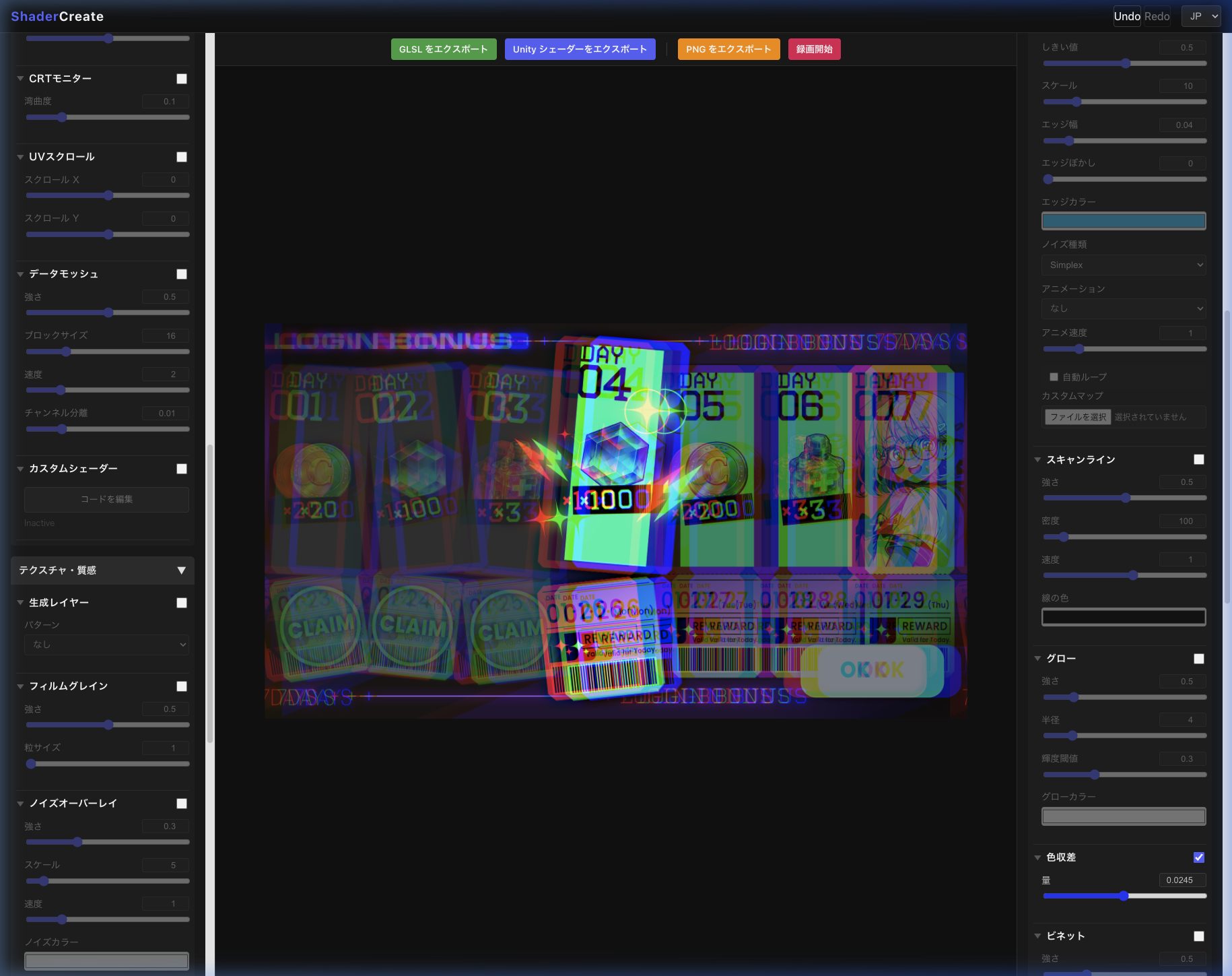Collapse the フィルムグレイン section triangle

point(20,686)
